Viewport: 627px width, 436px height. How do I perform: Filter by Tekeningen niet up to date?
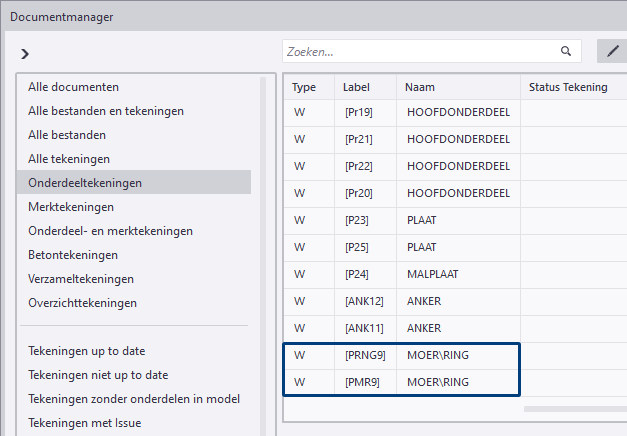pyautogui.click(x=98, y=375)
